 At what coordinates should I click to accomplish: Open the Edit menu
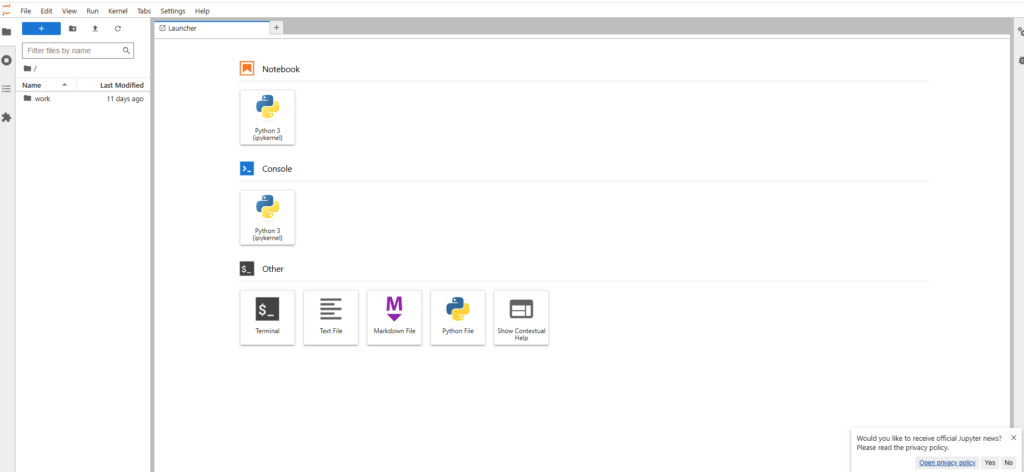pyautogui.click(x=46, y=11)
